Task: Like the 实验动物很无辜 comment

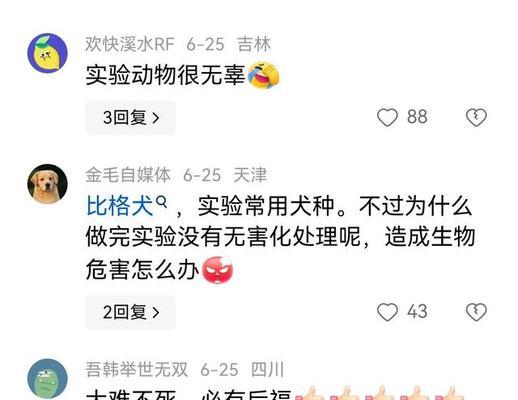Action: pos(387,118)
